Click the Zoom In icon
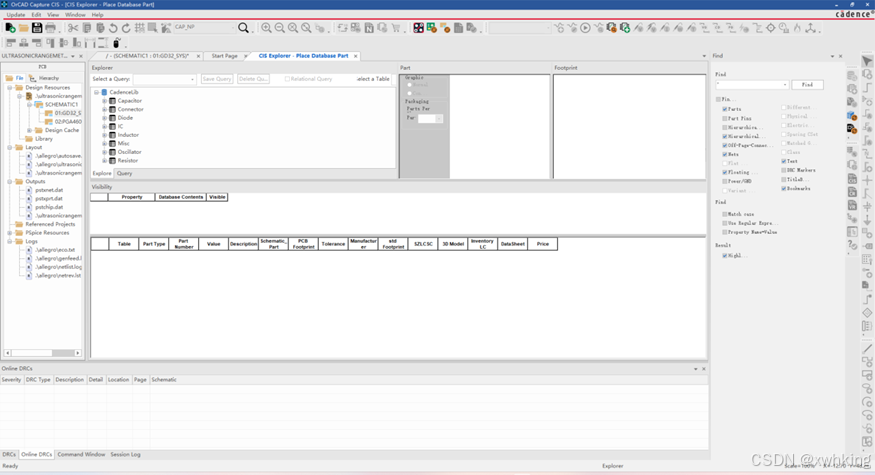Image resolution: width=875 pixels, height=475 pixels. click(x=266, y=28)
